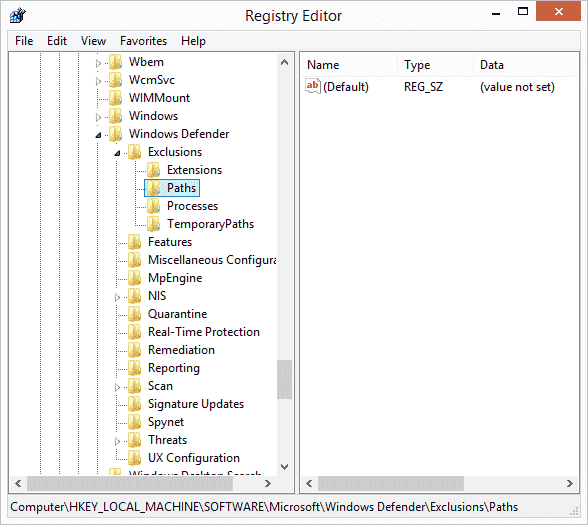The width and height of the screenshot is (588, 525).
Task: Click the Signature Updates folder icon
Action: pos(135,404)
